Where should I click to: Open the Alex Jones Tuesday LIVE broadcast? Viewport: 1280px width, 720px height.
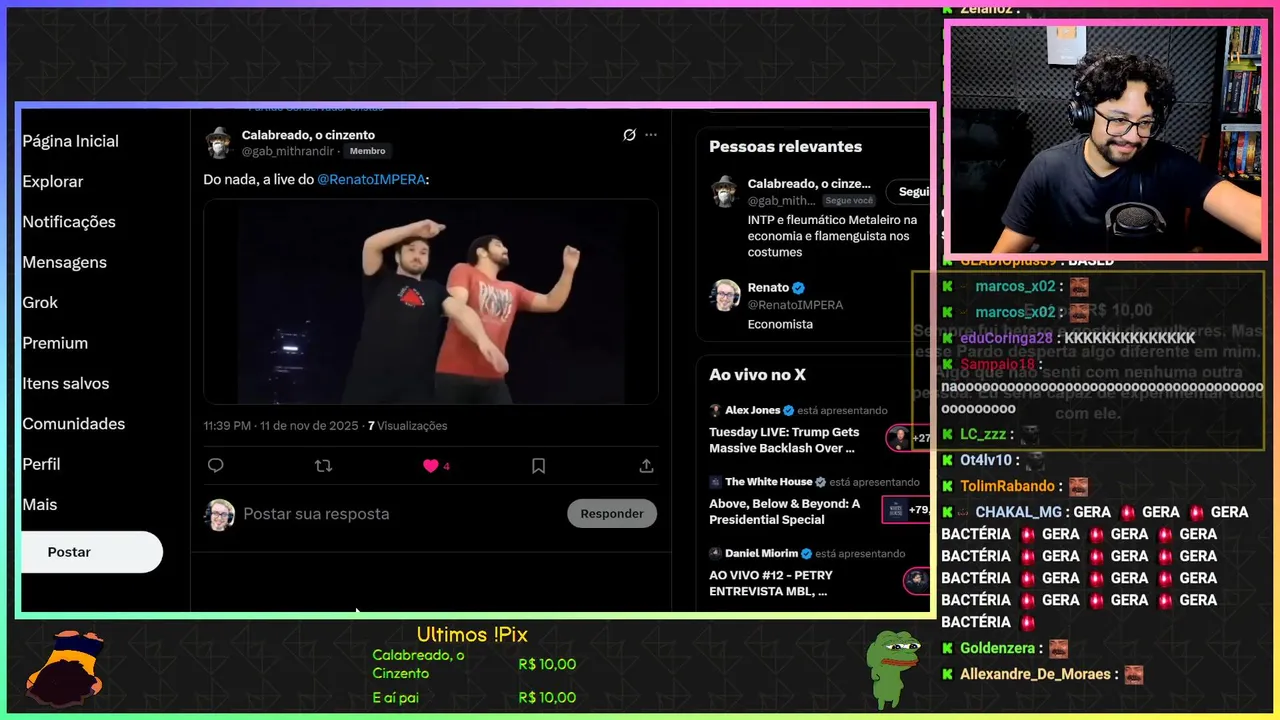coord(784,440)
